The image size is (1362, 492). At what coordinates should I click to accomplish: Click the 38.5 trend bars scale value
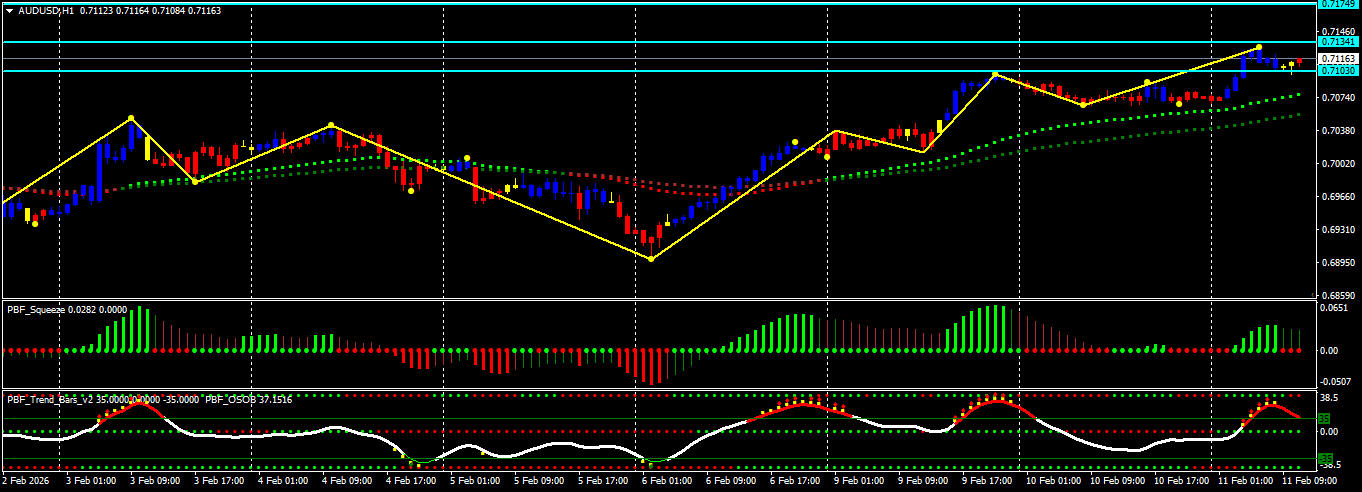click(1331, 397)
